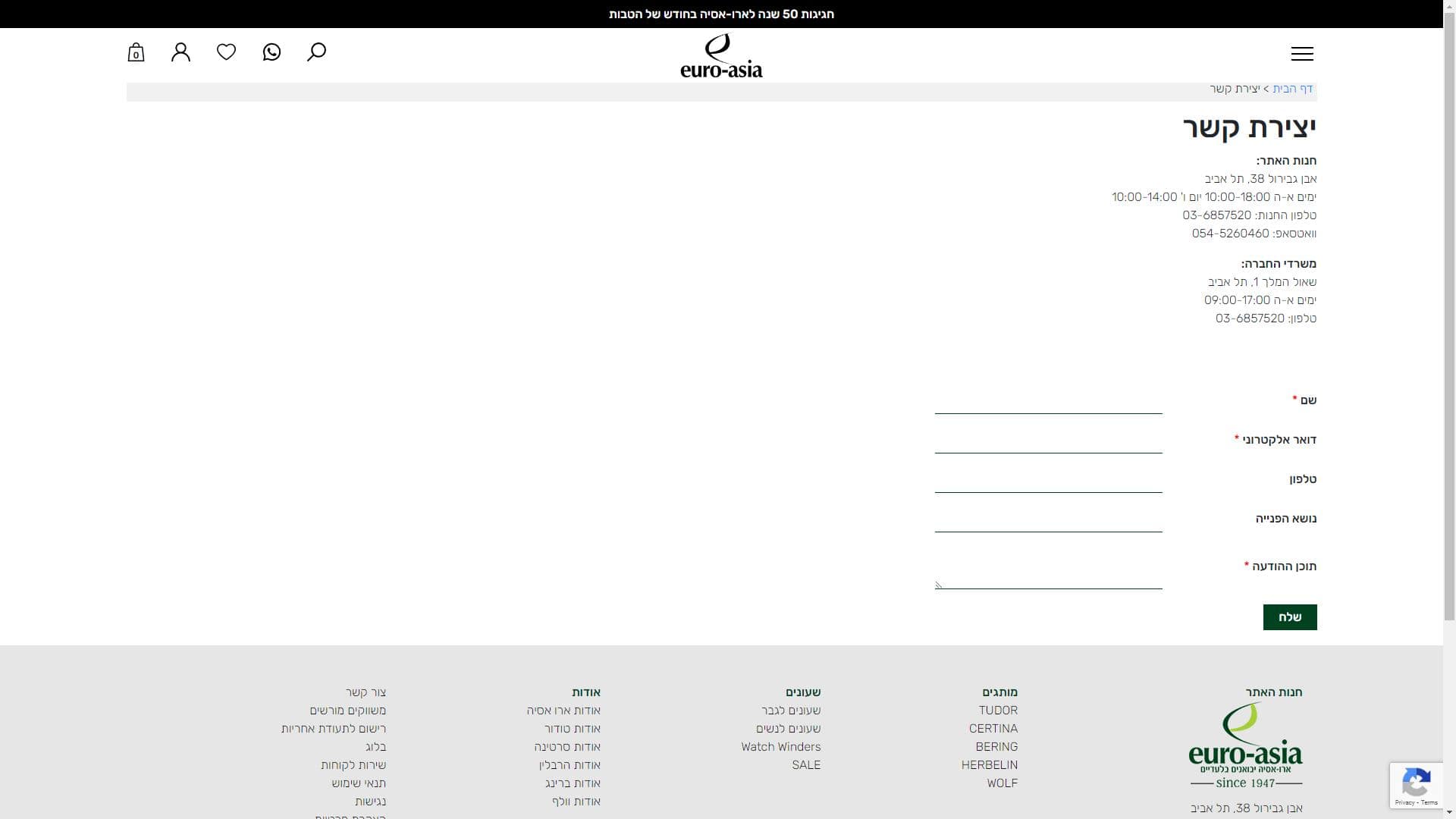Click the תוכן ההודעה message textarea

(x=1048, y=570)
